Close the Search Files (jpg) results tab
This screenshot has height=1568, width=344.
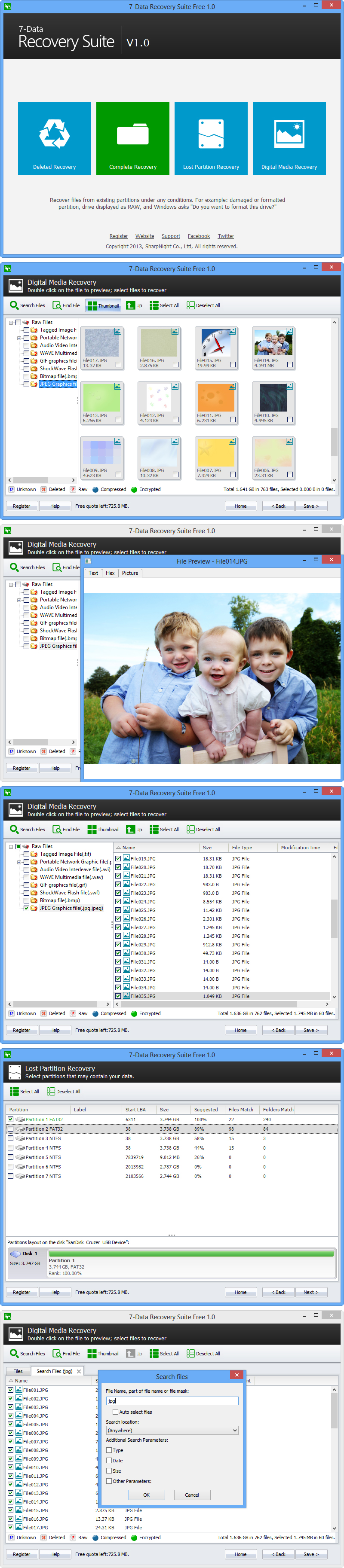pos(79,1371)
